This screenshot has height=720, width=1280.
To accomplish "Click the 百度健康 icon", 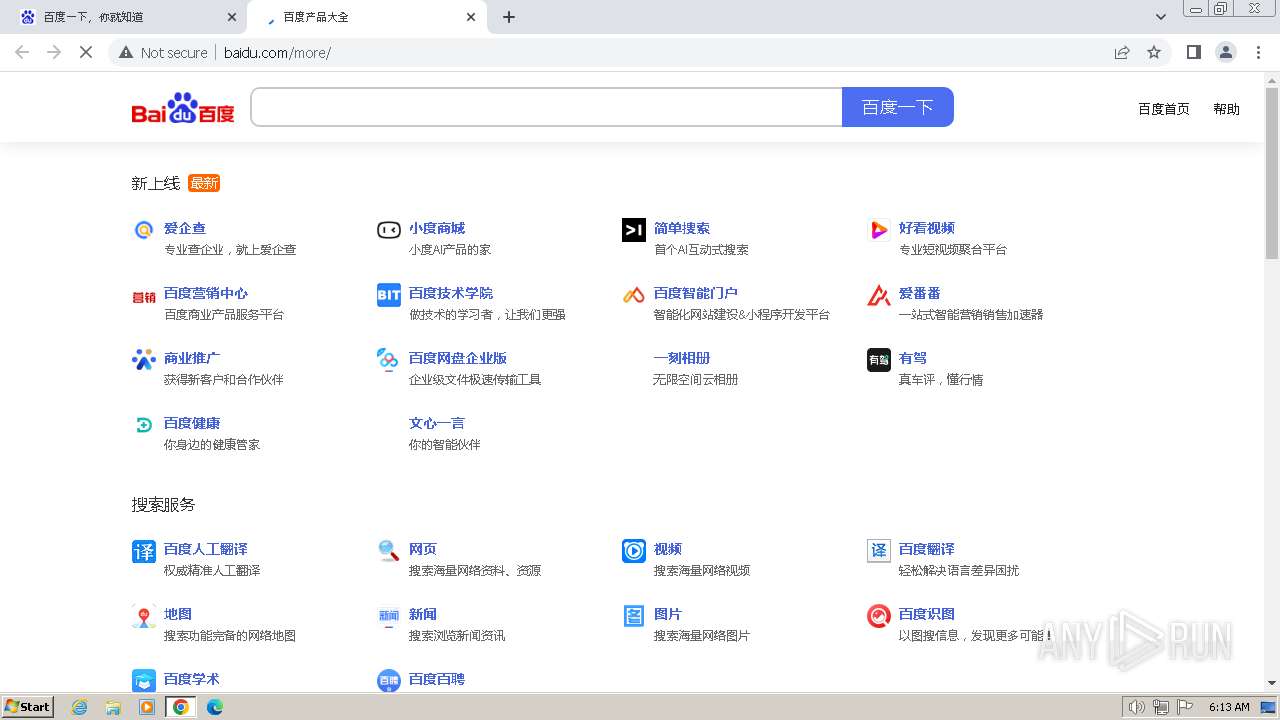I will point(144,425).
